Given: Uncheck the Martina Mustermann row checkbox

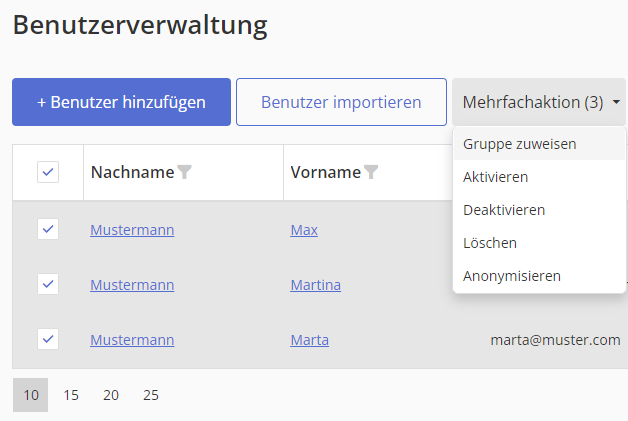Looking at the screenshot, I should pos(48,284).
